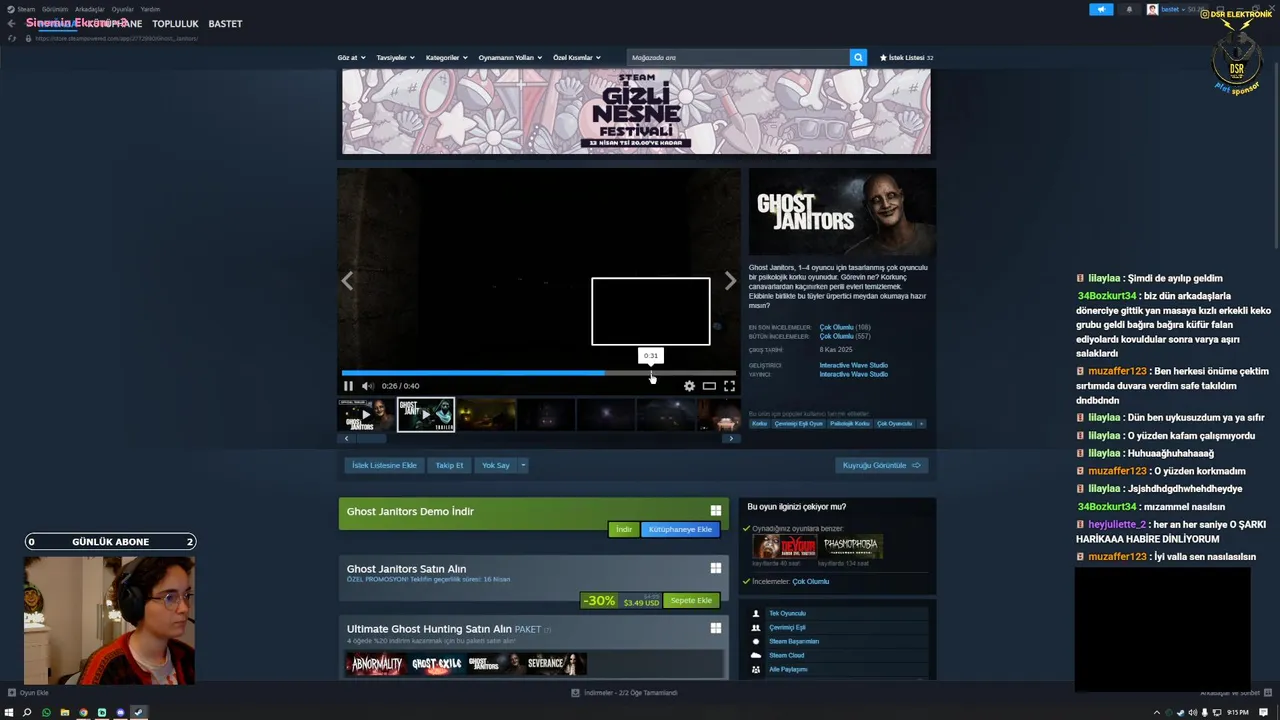Mute the trailer volume speaker icon
Image resolution: width=1280 pixels, height=720 pixels.
[x=367, y=386]
